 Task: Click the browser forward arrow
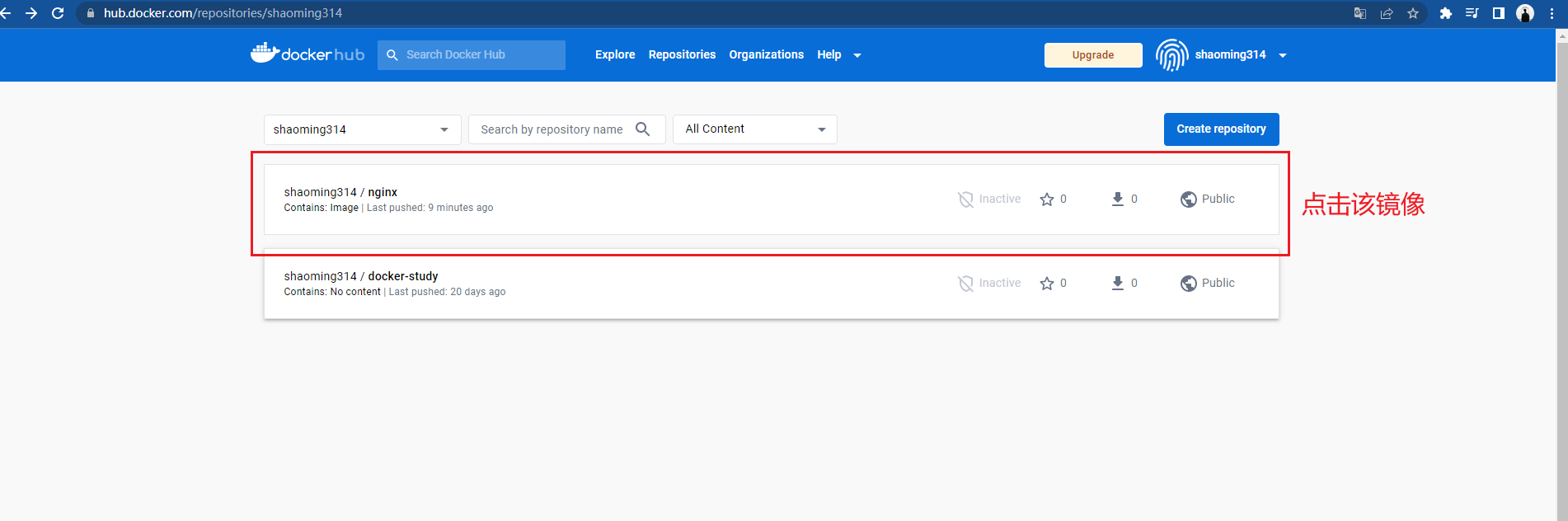click(x=31, y=13)
